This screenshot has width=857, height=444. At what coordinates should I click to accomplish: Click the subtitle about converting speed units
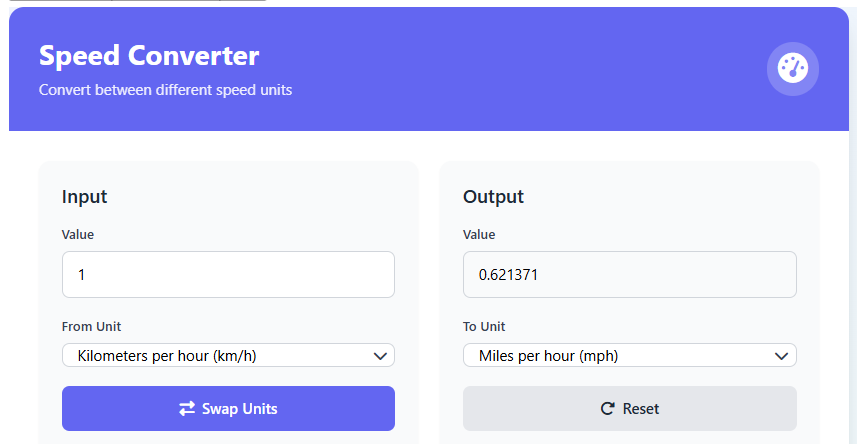tap(165, 90)
